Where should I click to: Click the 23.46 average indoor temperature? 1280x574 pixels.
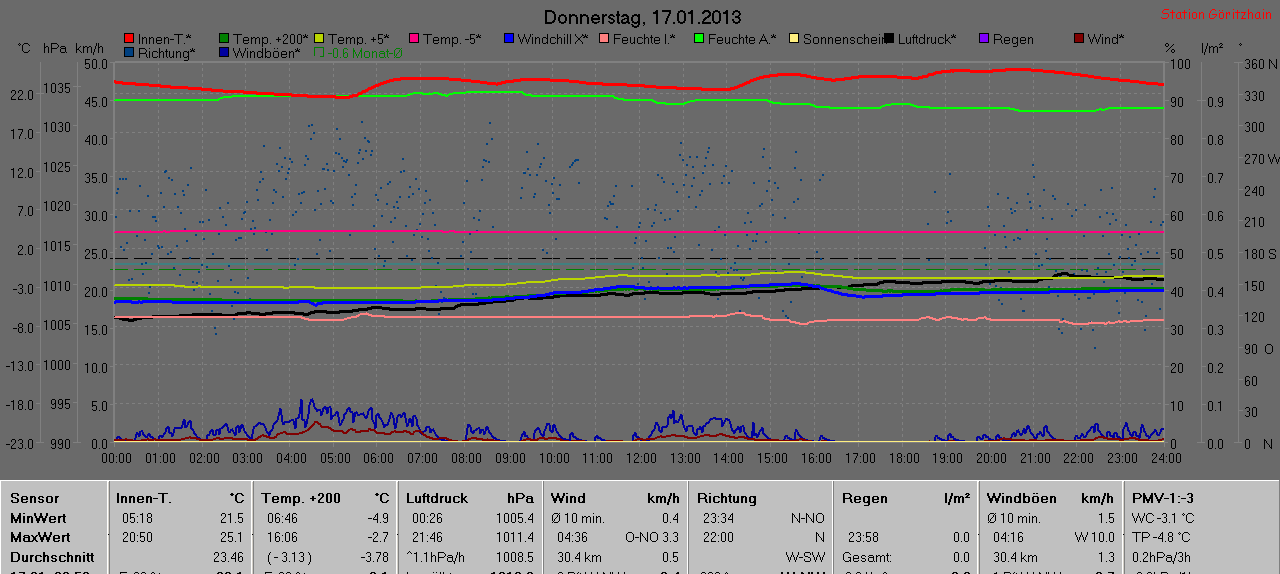(228, 557)
